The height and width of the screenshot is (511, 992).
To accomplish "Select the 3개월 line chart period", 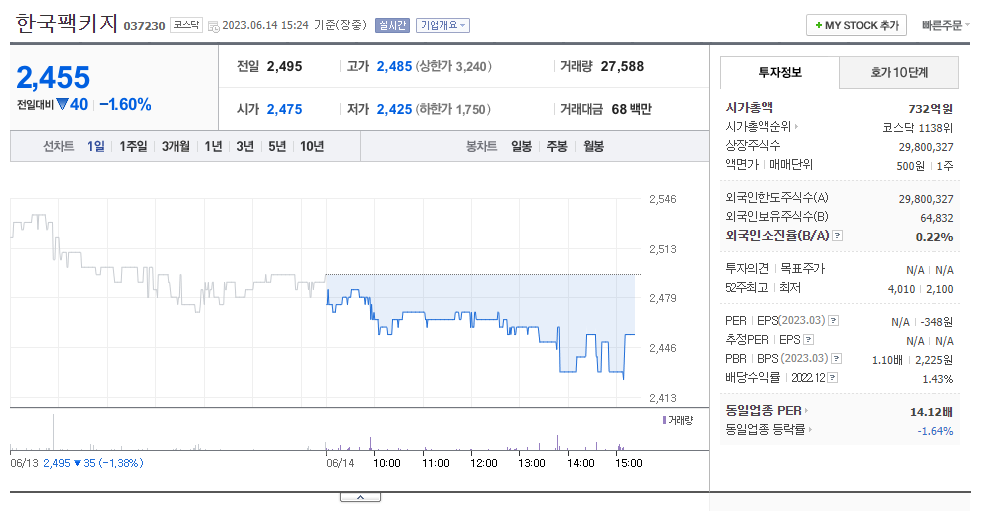I will (x=175, y=146).
